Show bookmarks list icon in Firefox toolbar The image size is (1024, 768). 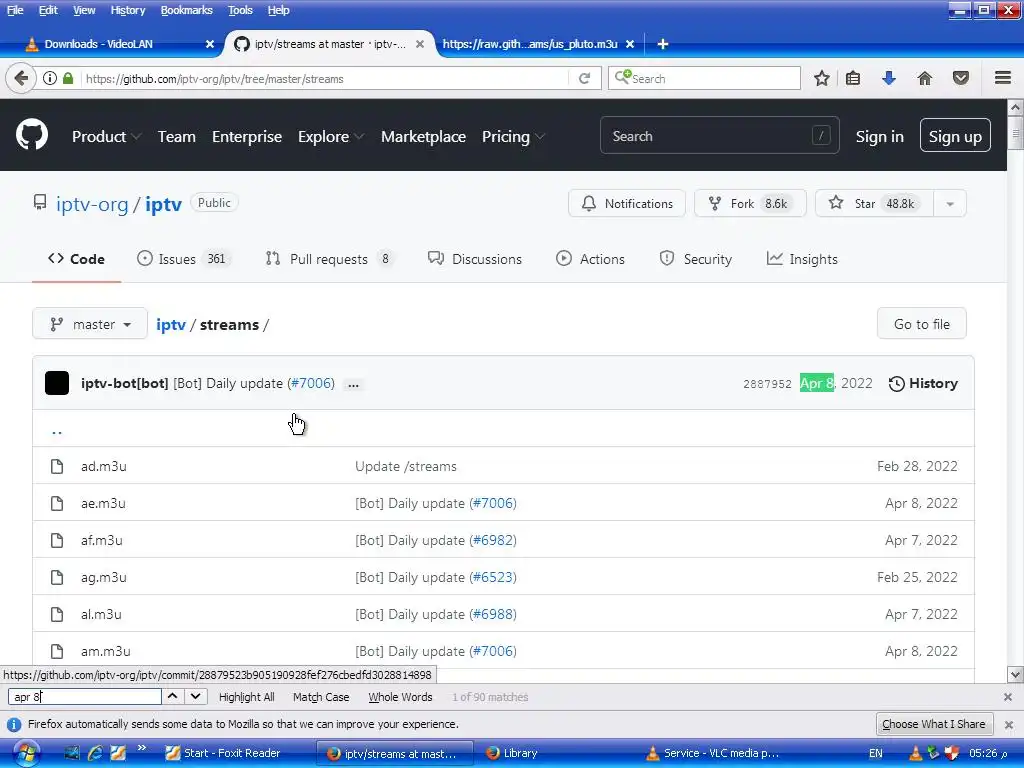(853, 78)
